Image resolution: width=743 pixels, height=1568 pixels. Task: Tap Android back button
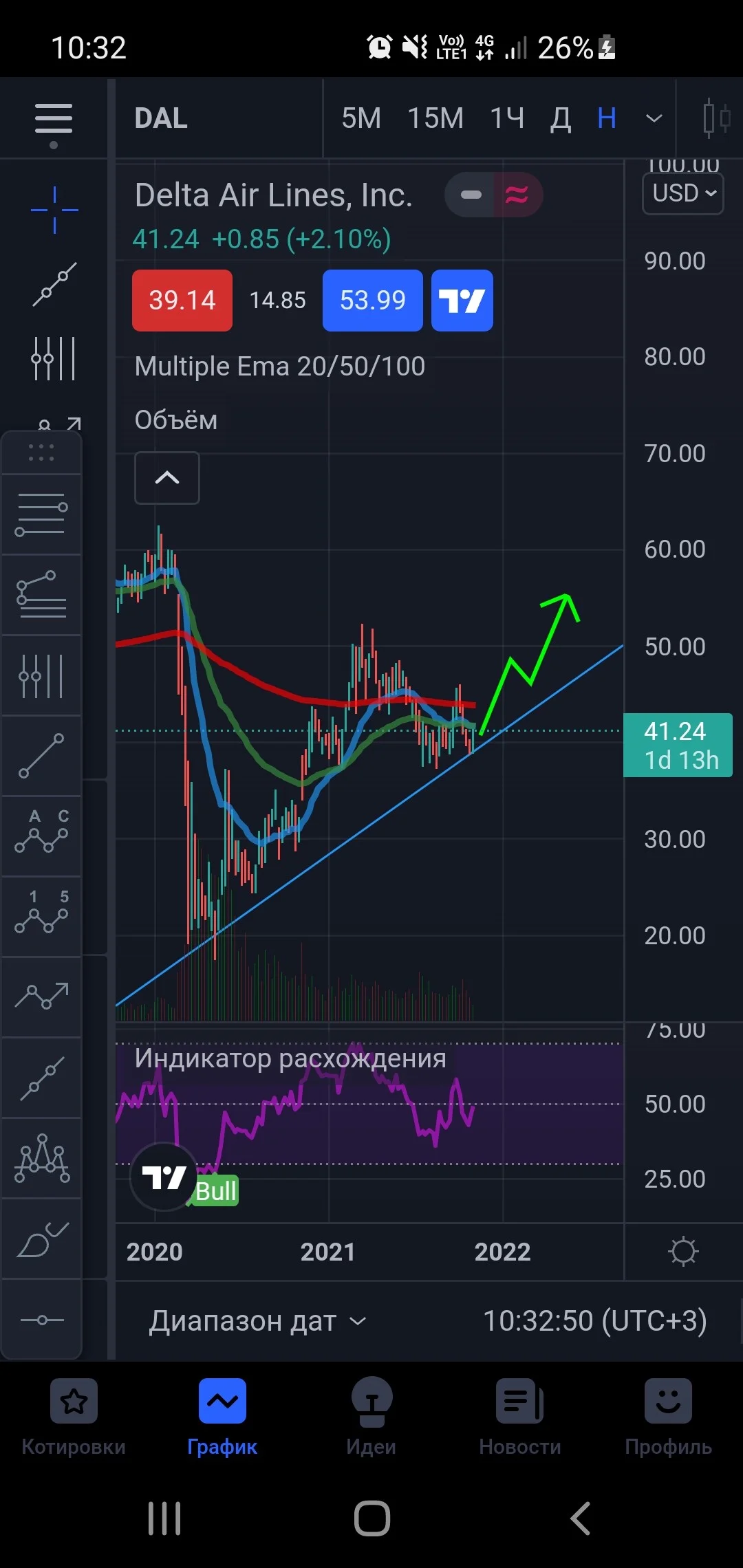click(x=581, y=1518)
